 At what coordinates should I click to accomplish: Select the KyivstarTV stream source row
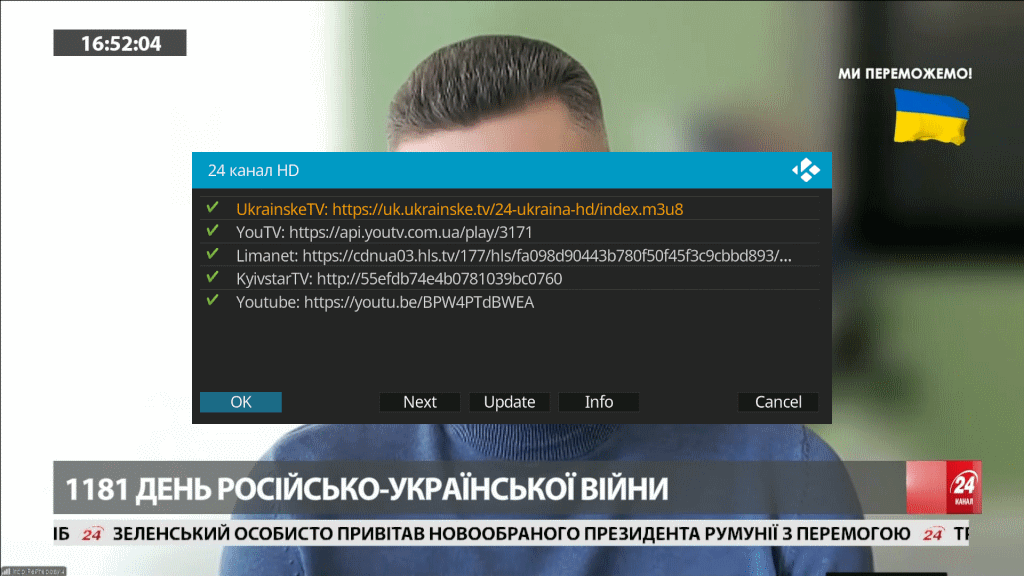509,278
